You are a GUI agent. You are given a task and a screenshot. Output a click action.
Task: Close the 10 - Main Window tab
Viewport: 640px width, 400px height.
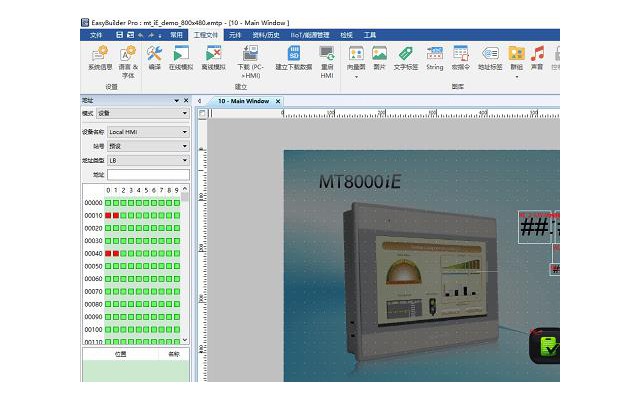point(278,101)
